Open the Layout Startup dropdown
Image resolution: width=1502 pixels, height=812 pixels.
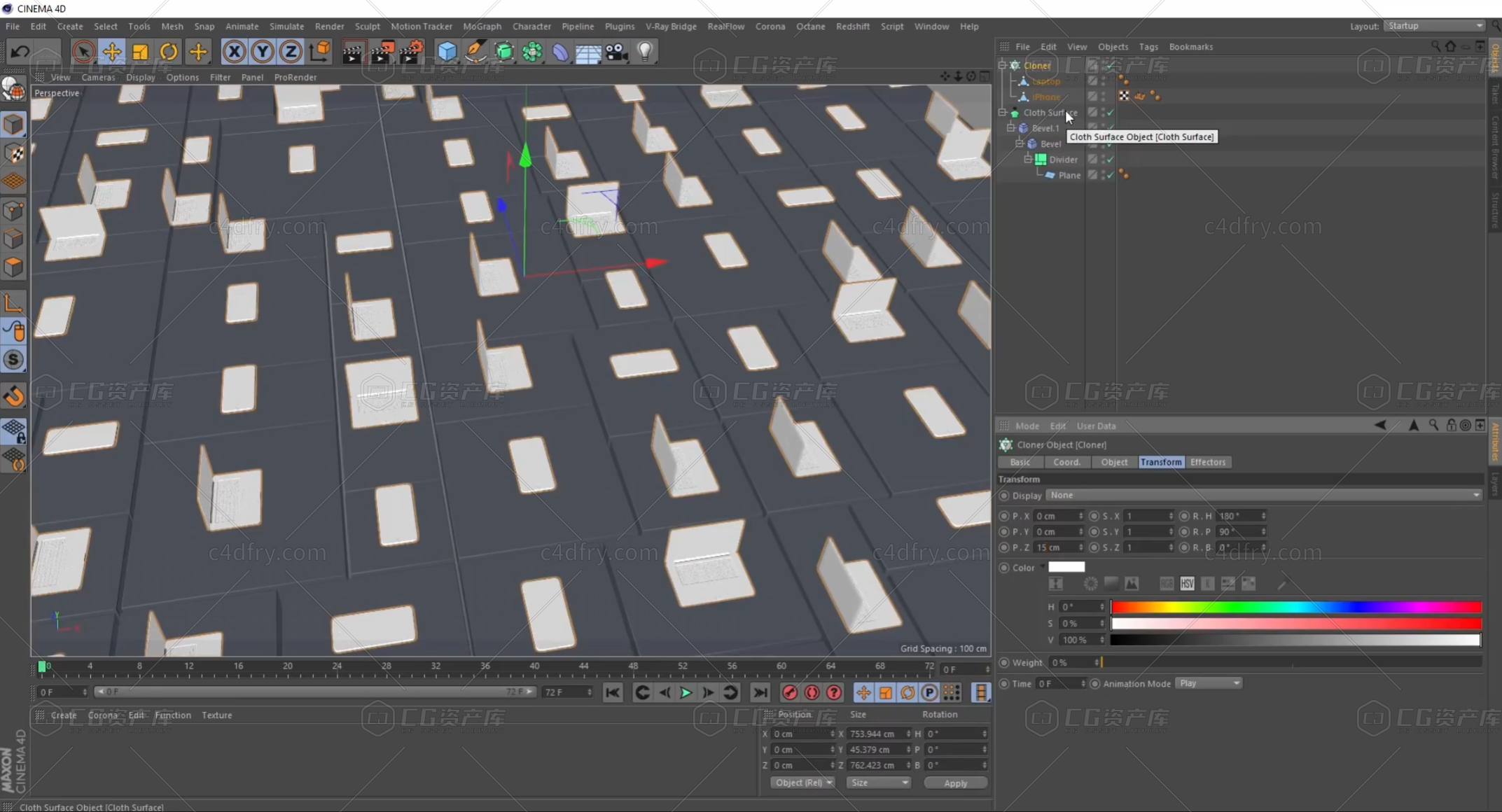click(x=1435, y=26)
